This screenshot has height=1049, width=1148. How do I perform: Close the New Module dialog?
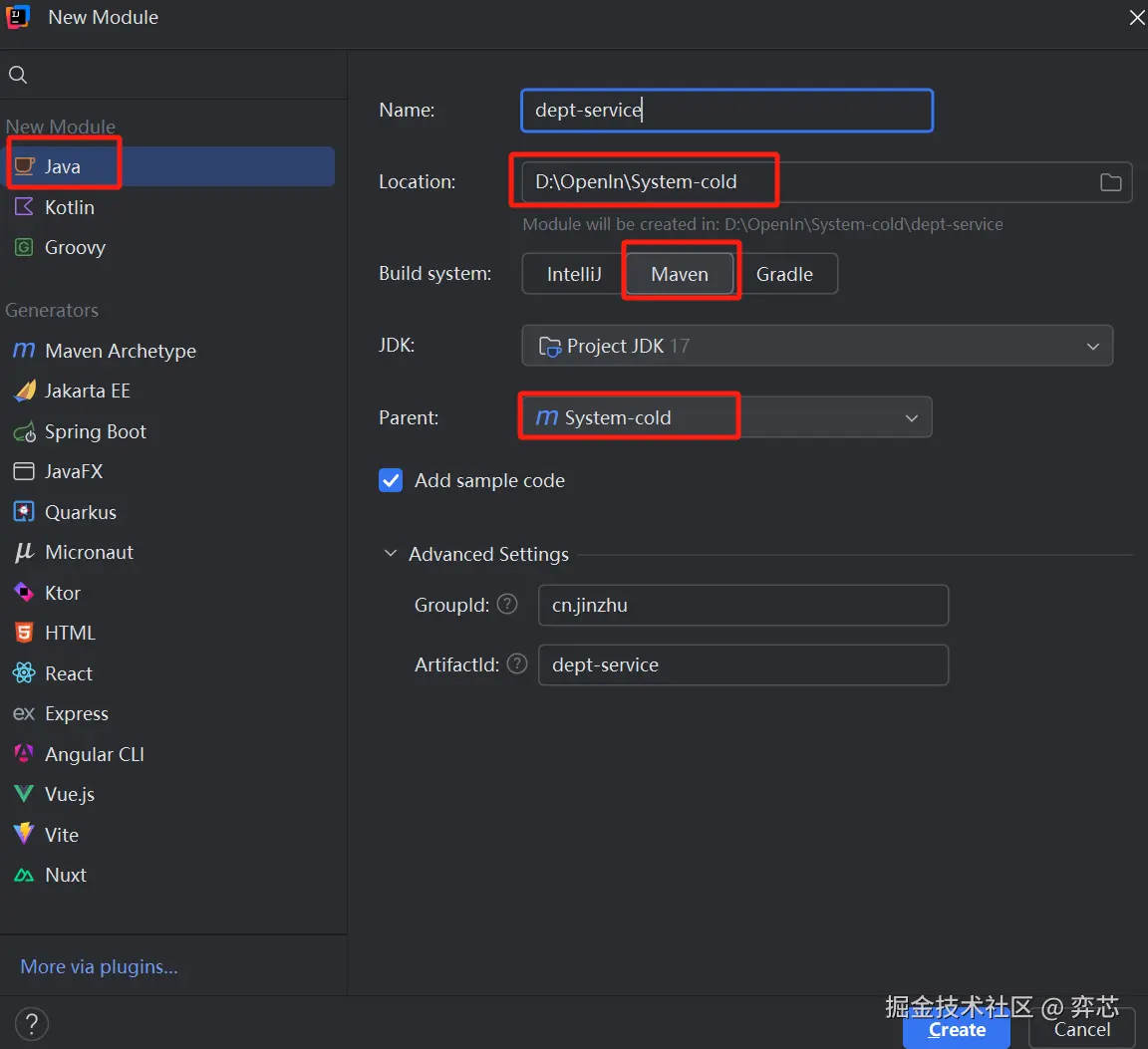pyautogui.click(x=1137, y=18)
